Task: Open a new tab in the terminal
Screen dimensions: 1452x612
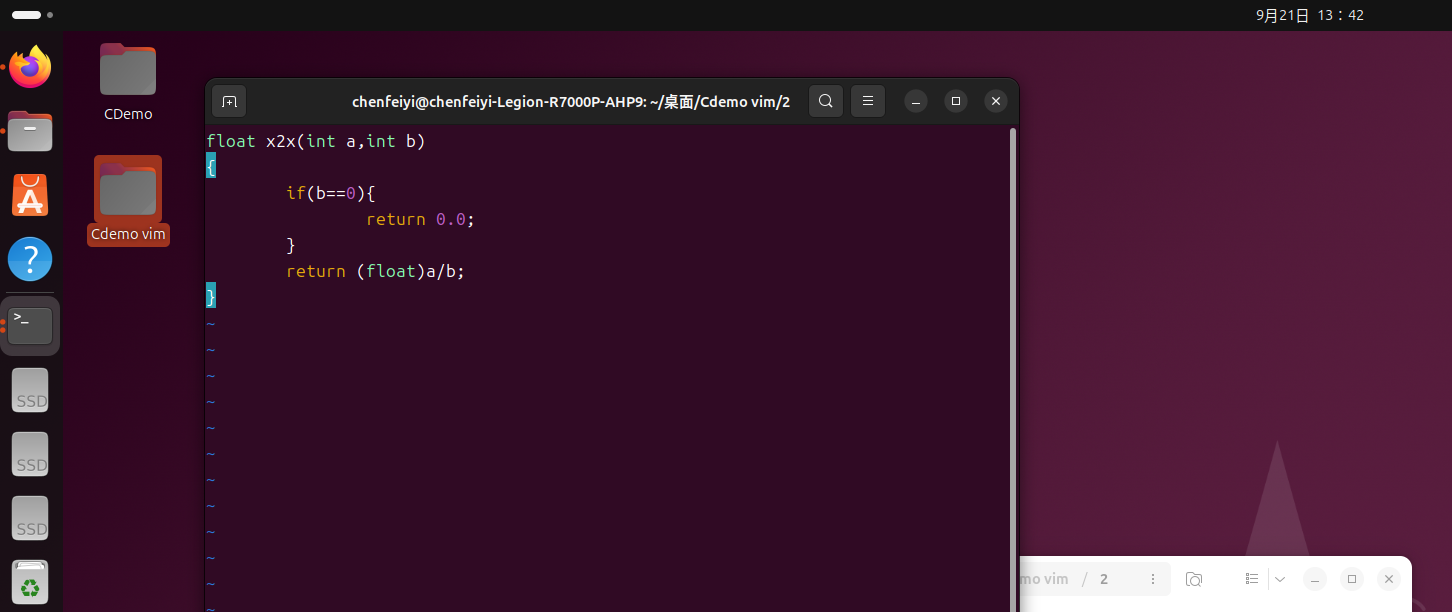Action: tap(229, 101)
